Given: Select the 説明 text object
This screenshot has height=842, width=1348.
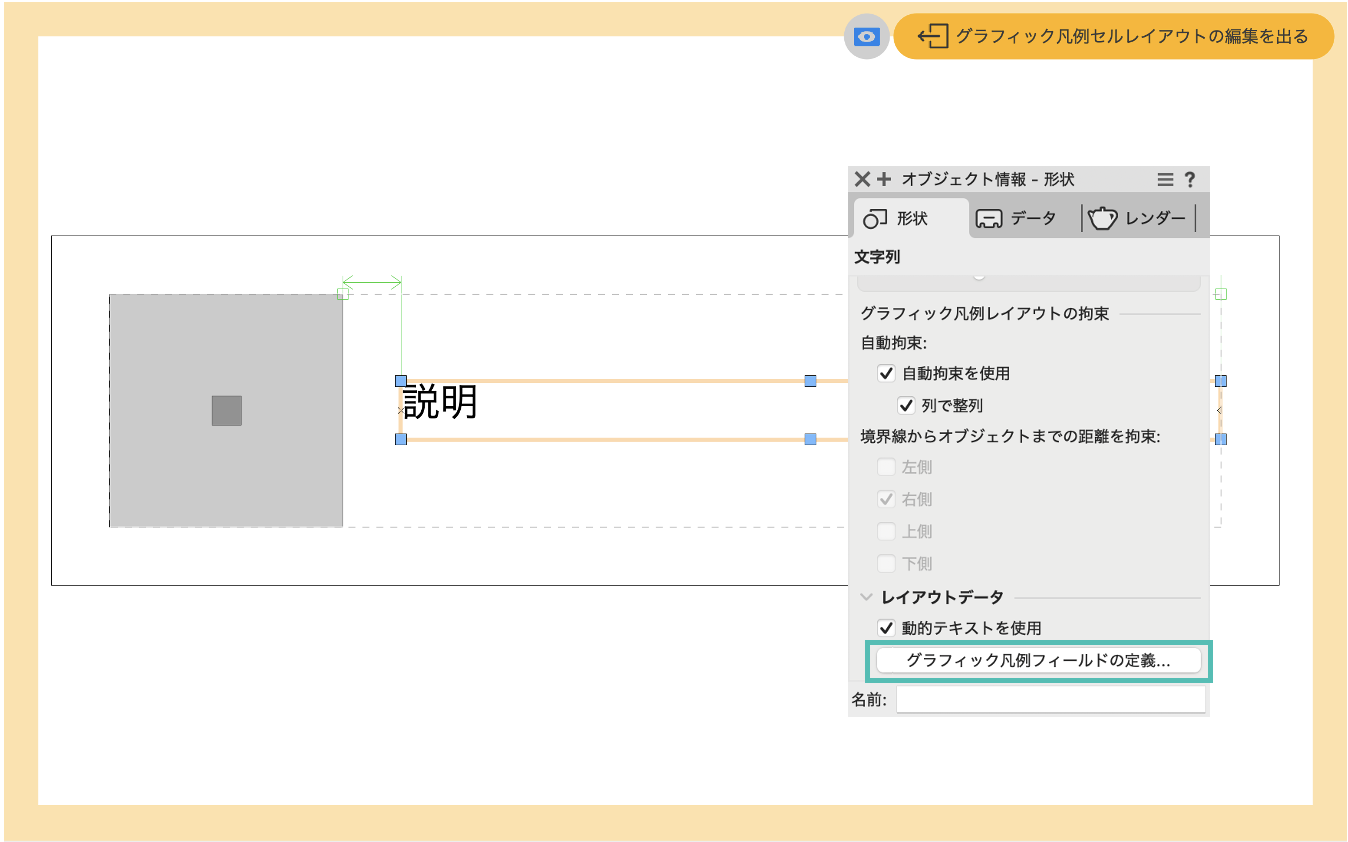Looking at the screenshot, I should pyautogui.click(x=441, y=402).
